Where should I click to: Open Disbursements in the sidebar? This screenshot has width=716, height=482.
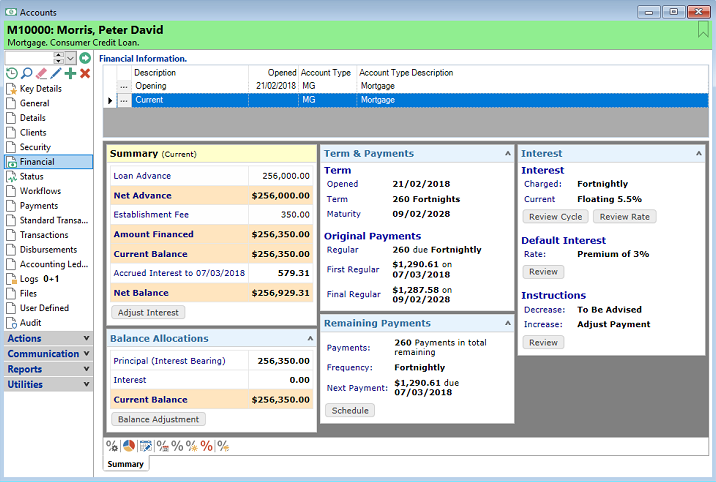(48, 249)
